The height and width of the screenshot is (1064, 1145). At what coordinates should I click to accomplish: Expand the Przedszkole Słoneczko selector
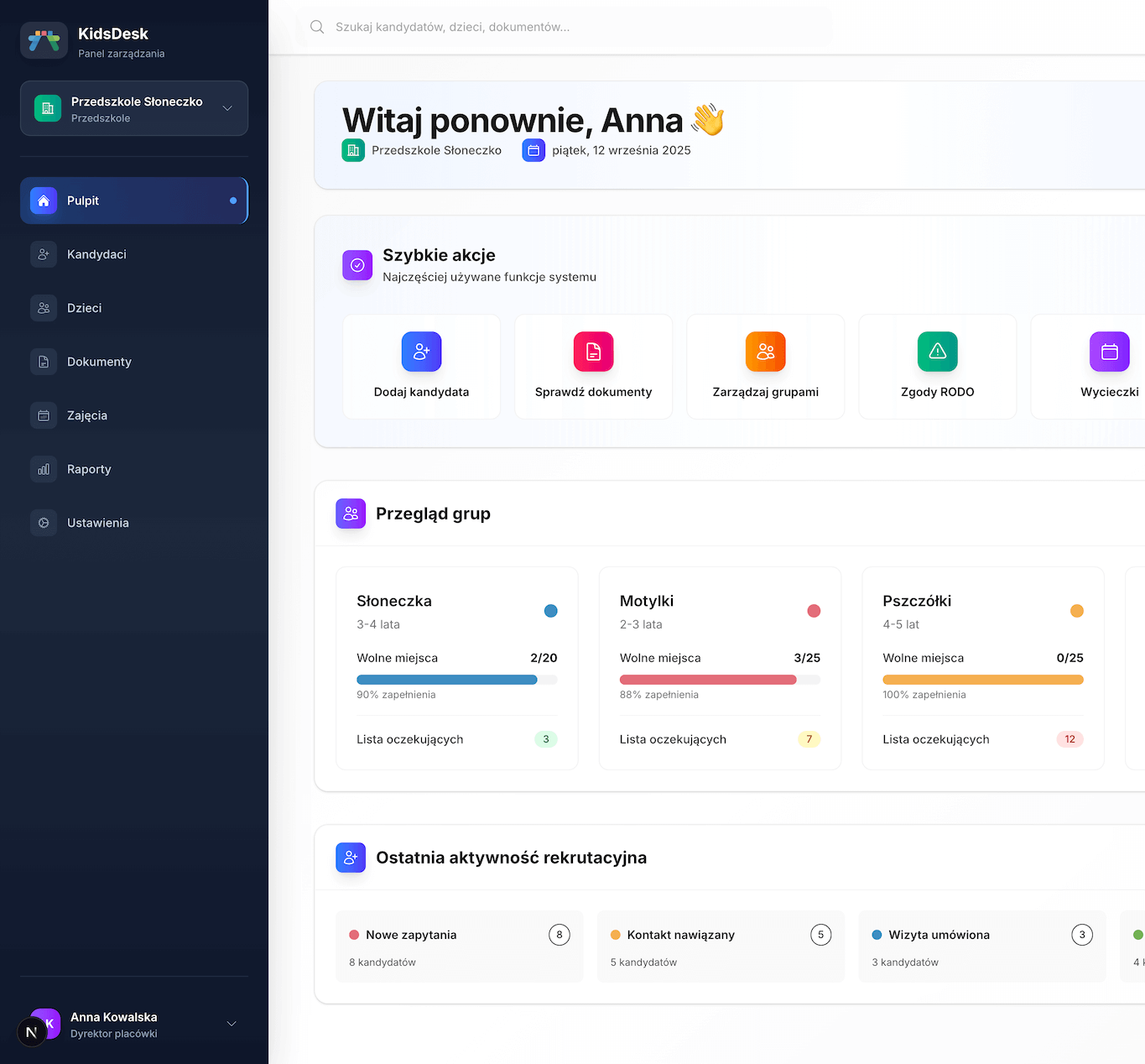pos(133,108)
